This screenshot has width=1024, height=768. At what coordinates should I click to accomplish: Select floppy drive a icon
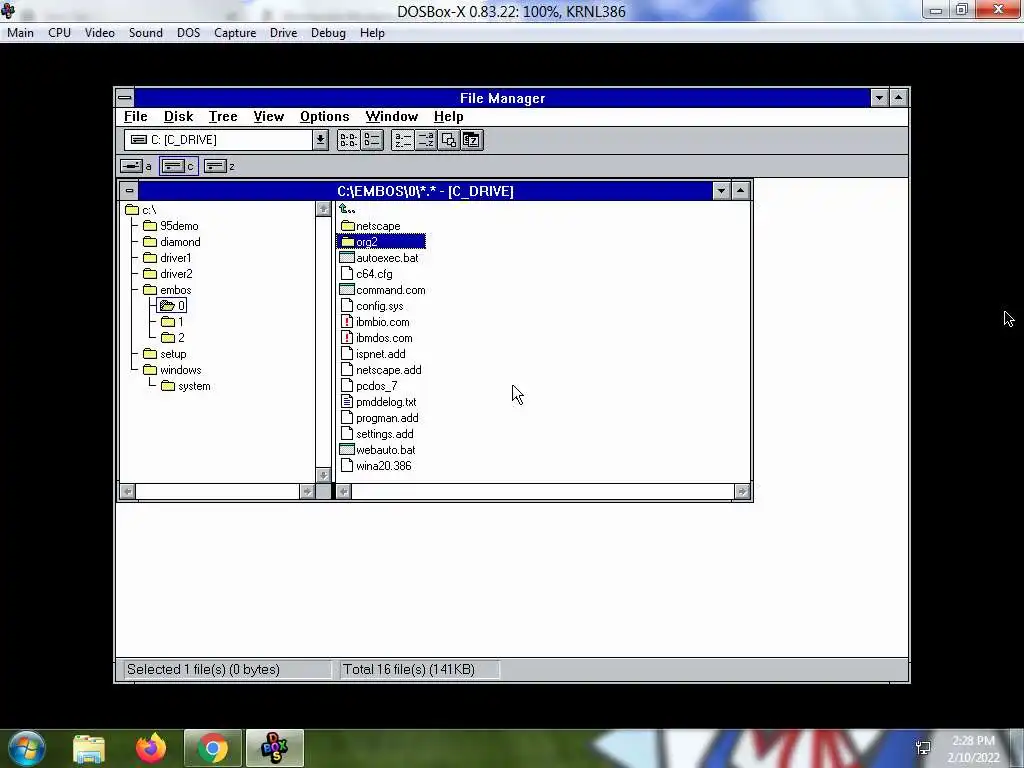tap(131, 166)
